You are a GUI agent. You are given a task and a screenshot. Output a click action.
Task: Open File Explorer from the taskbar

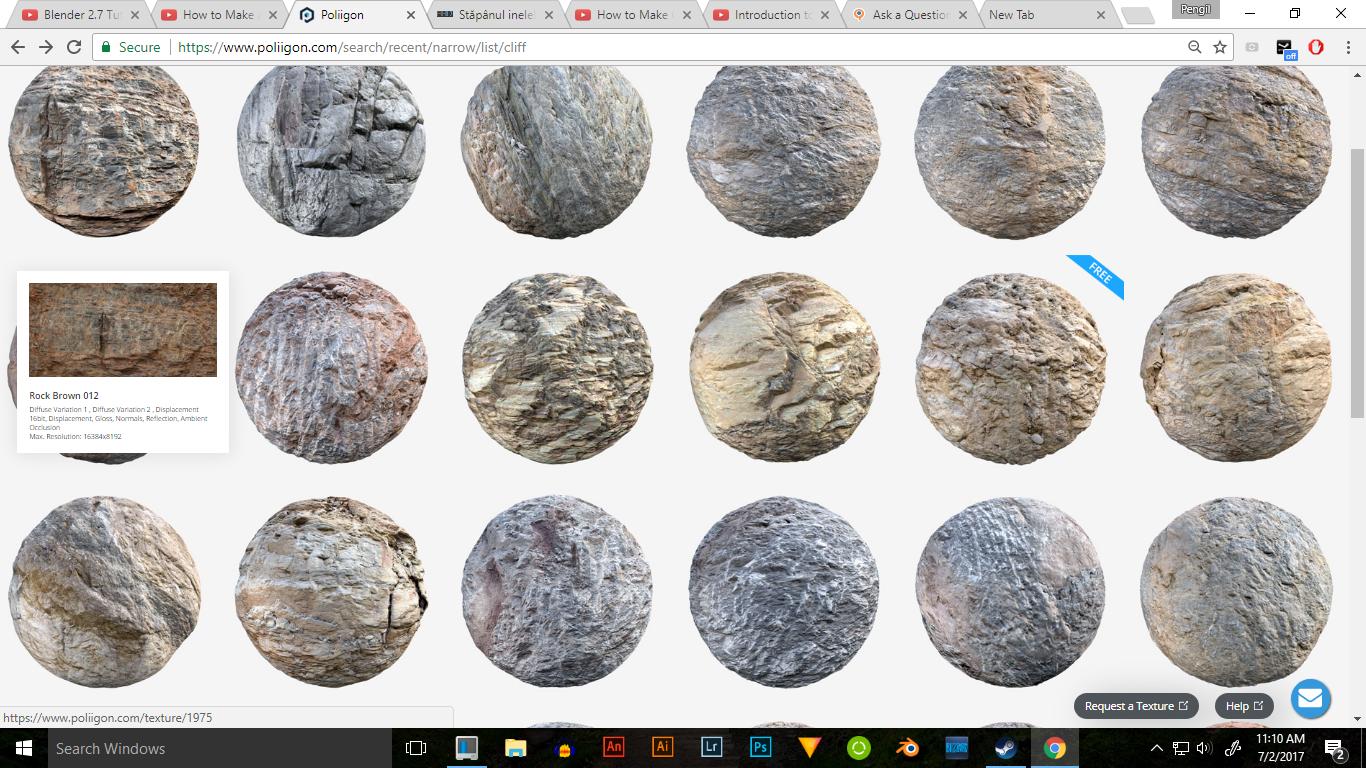515,748
